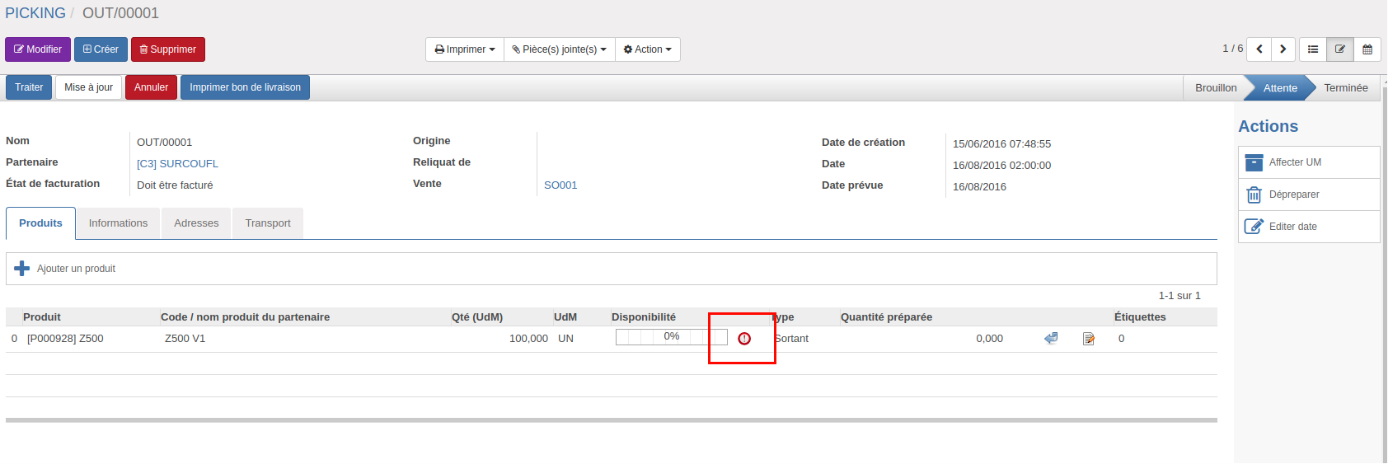Click the date value 16/08/2016 02:00:00
The height and width of the screenshot is (464, 1388).
(1002, 165)
